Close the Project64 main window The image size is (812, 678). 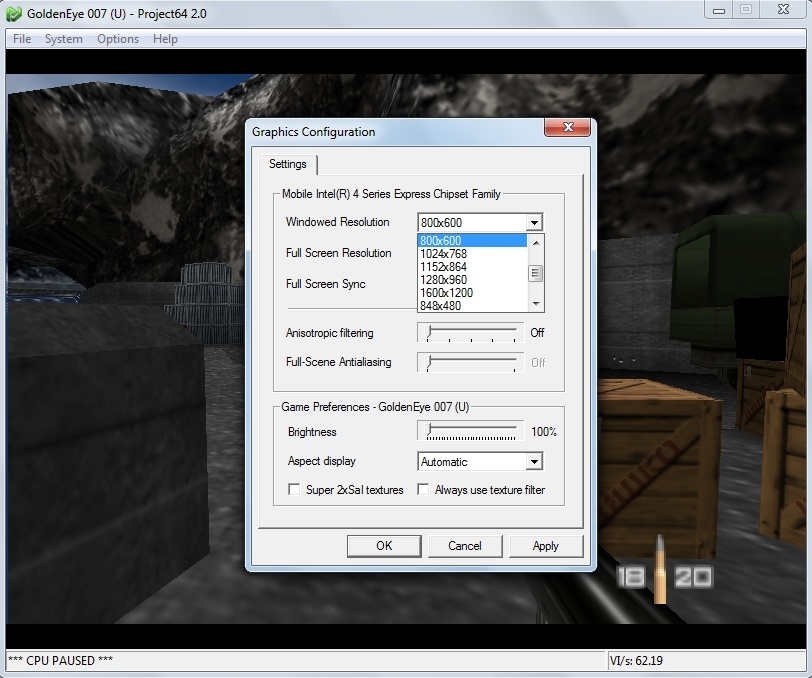783,10
